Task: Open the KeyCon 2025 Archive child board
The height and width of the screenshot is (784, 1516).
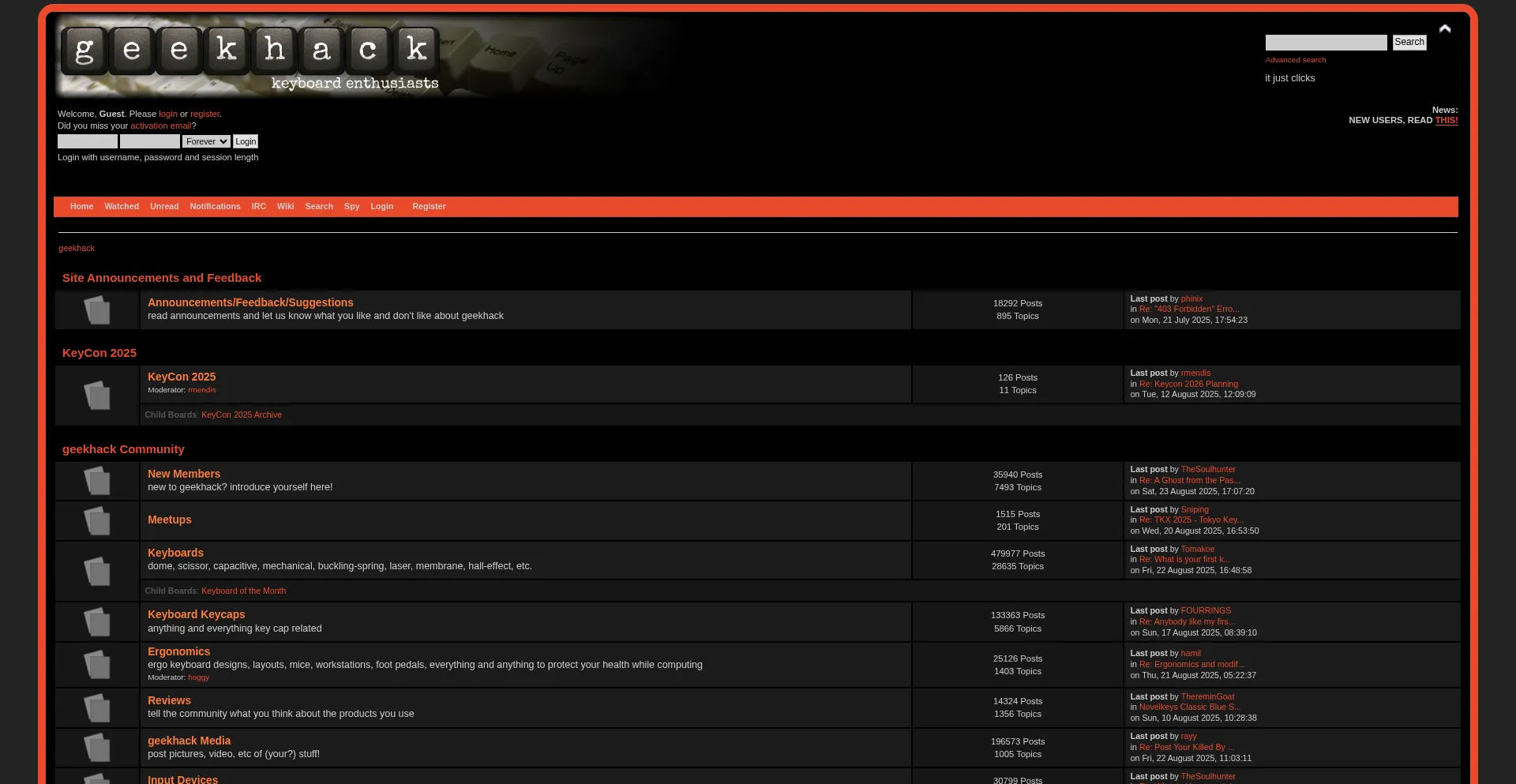Action: pyautogui.click(x=241, y=415)
